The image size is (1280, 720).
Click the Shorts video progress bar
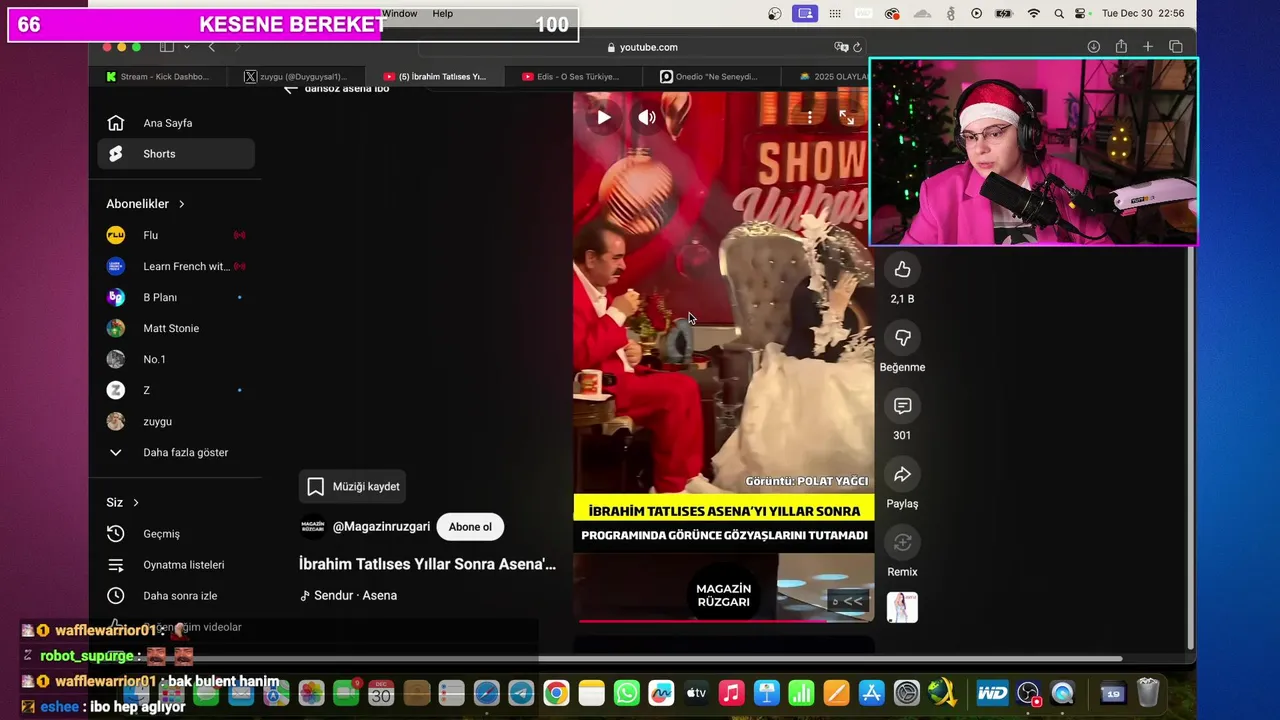tap(723, 620)
